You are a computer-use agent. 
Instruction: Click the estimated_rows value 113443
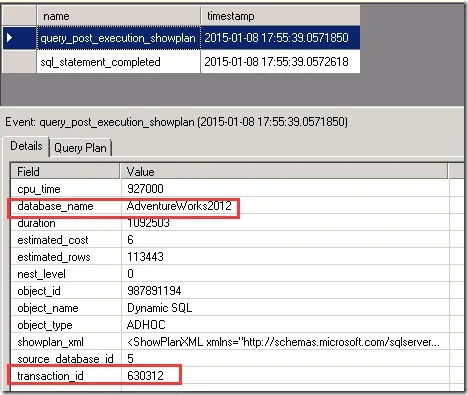(145, 257)
